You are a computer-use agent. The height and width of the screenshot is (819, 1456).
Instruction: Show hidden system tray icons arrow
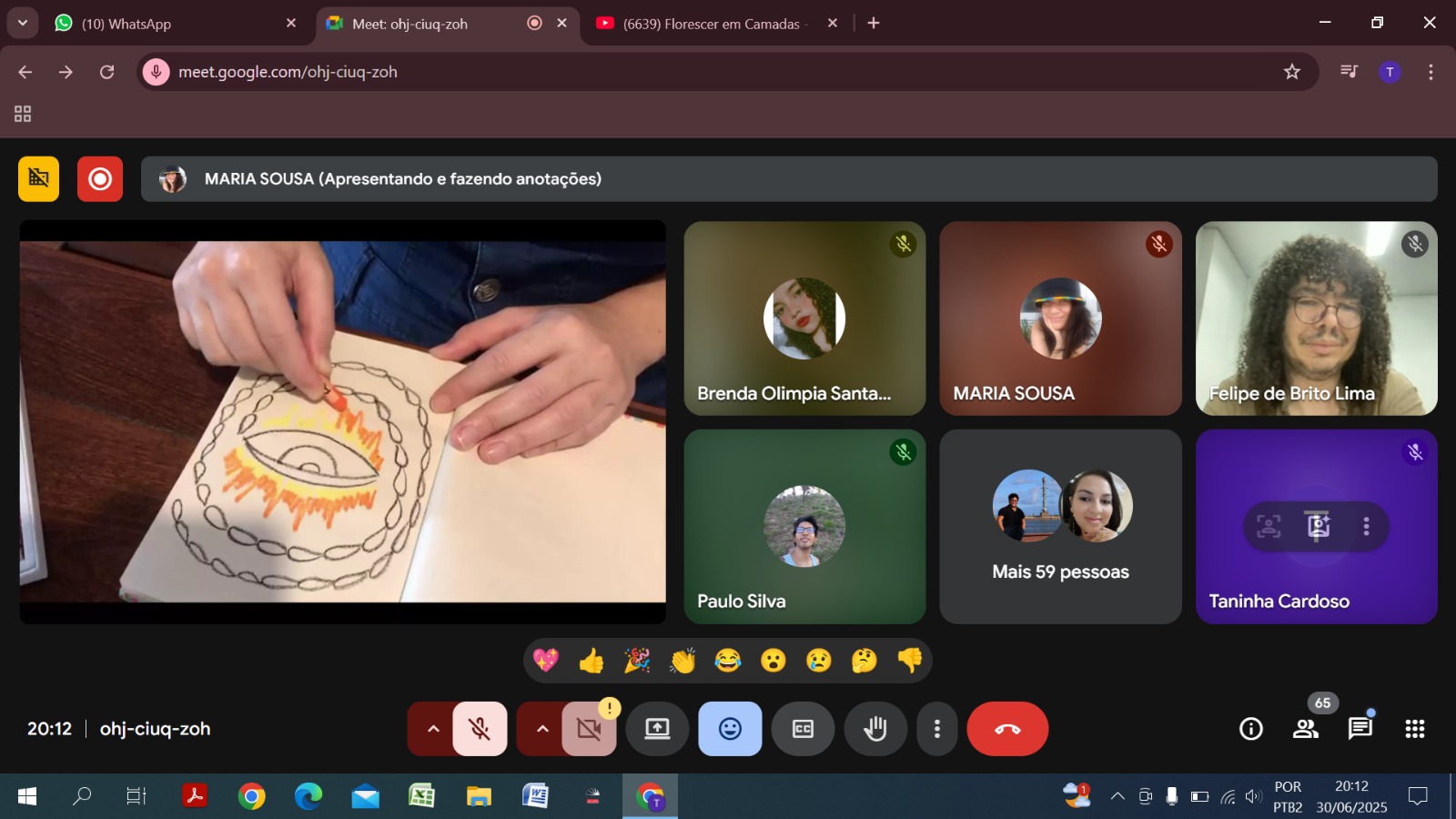(1117, 797)
